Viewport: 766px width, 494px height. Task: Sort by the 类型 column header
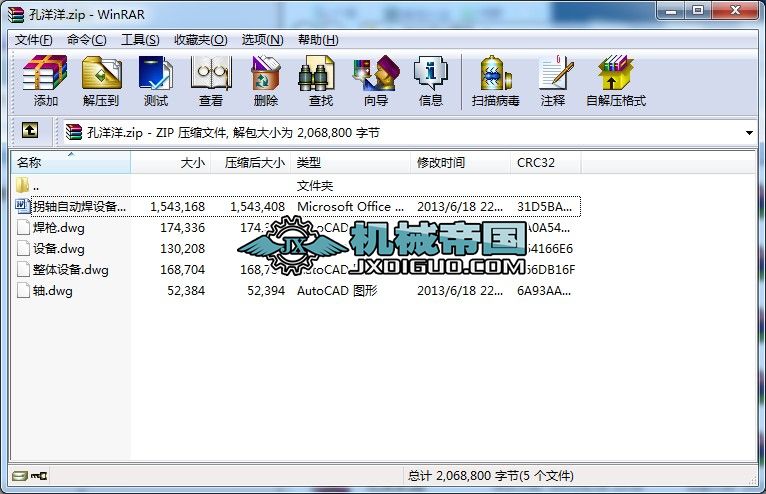point(351,162)
